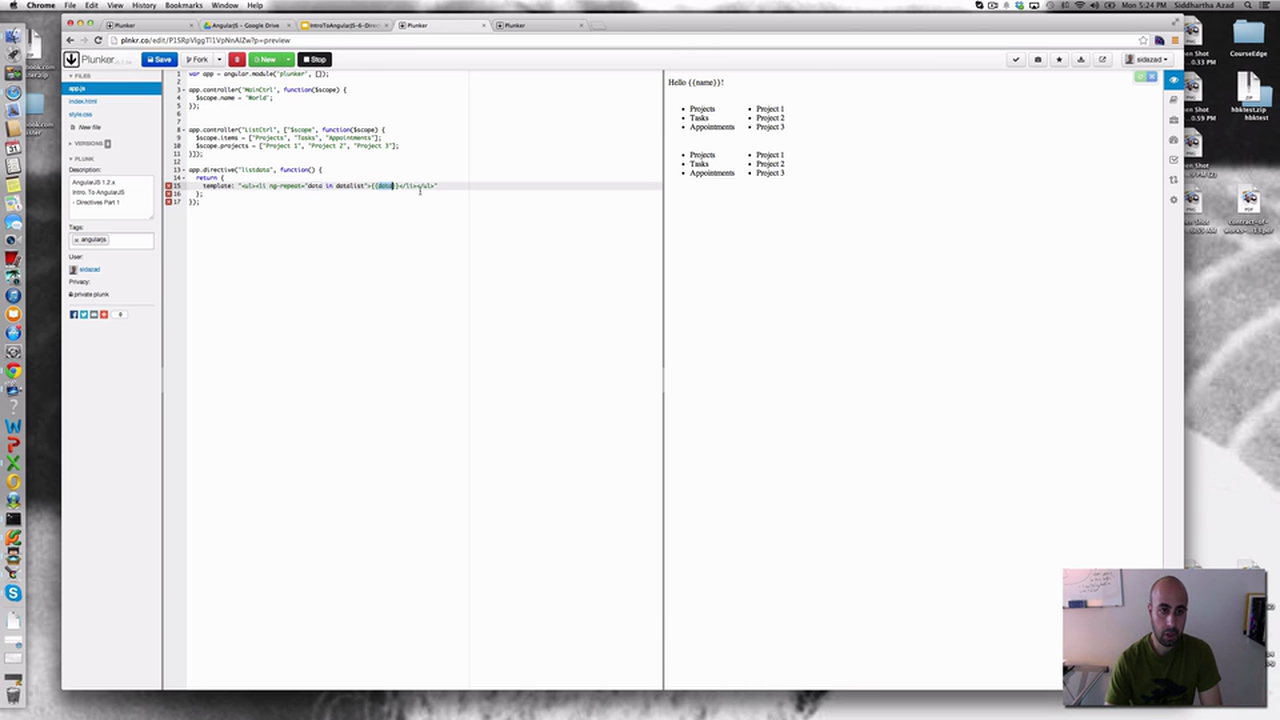1280x720 pixels.
Task: Click the download plunk toolbar button
Action: click(1081, 59)
